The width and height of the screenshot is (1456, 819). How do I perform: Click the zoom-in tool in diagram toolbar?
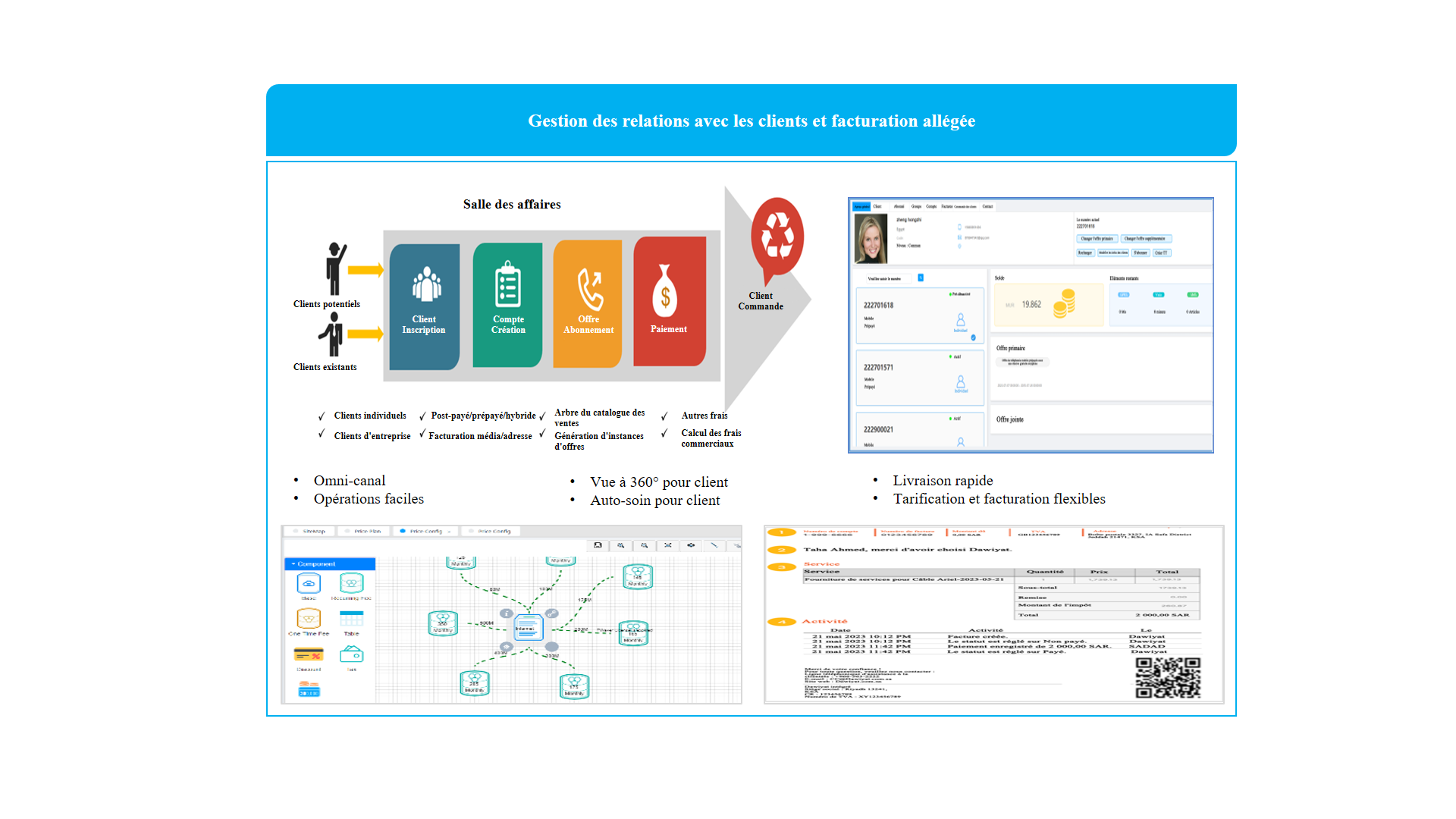pos(621,545)
